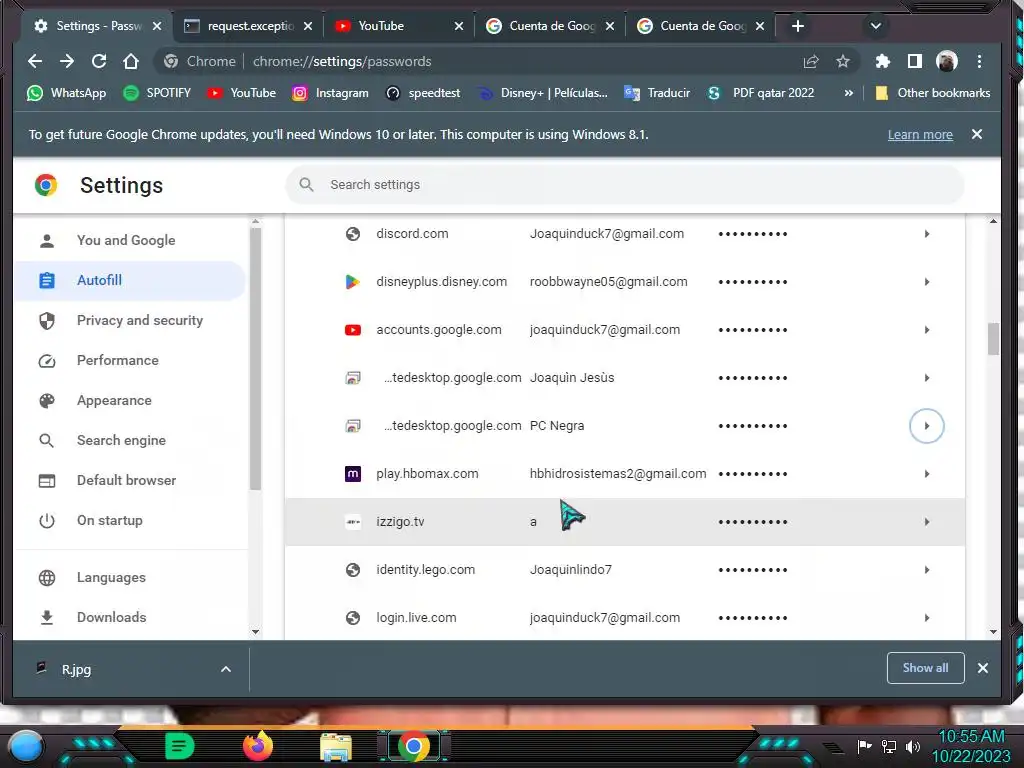The height and width of the screenshot is (768, 1024).
Task: Open the Disney+ bookmark
Action: (542, 93)
